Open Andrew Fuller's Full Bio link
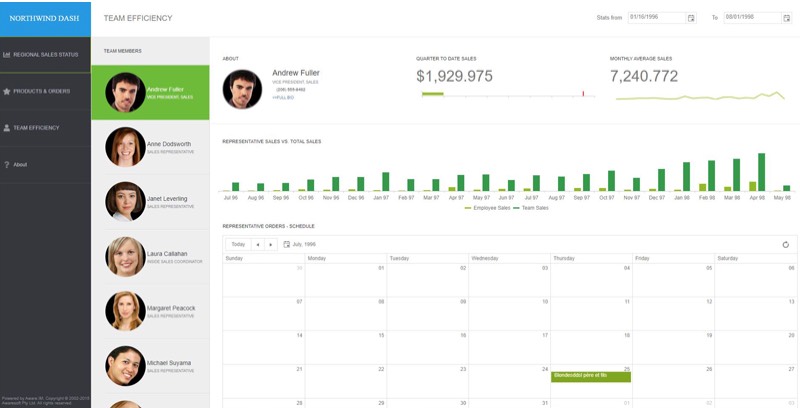The height and width of the screenshot is (408, 800). click(x=282, y=97)
